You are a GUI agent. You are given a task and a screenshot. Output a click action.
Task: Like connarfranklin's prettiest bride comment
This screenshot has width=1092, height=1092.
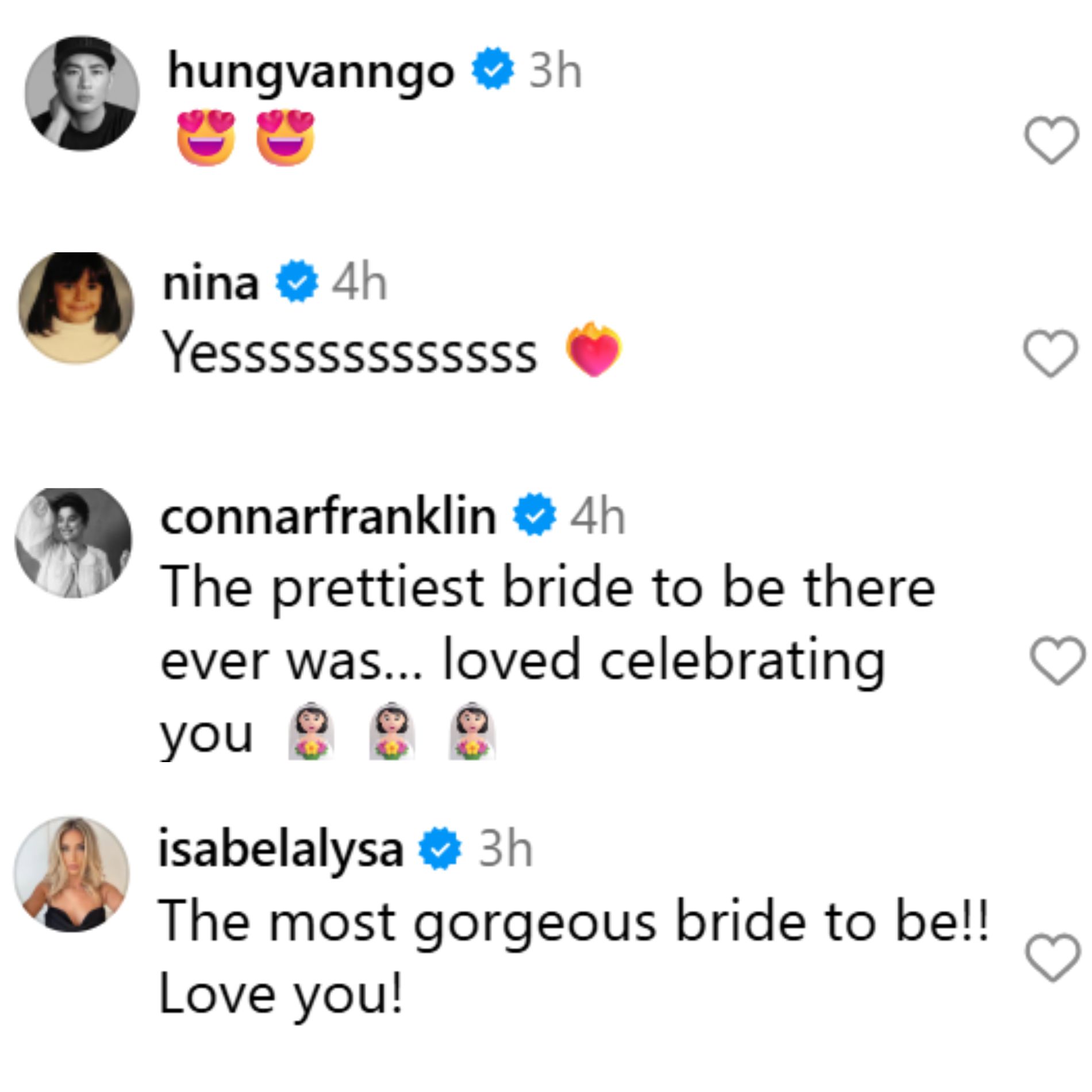(x=1058, y=660)
